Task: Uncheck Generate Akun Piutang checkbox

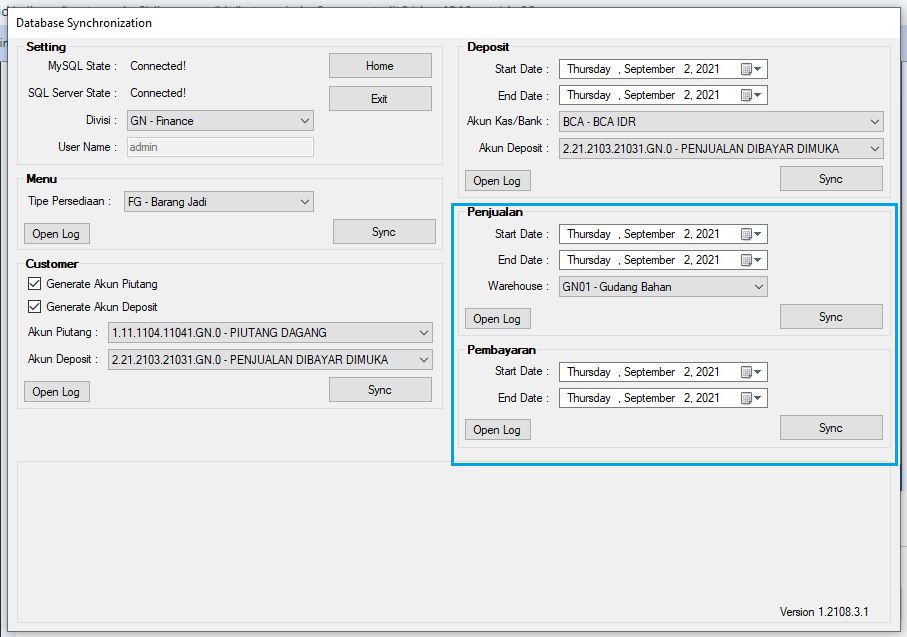Action: pyautogui.click(x=36, y=284)
